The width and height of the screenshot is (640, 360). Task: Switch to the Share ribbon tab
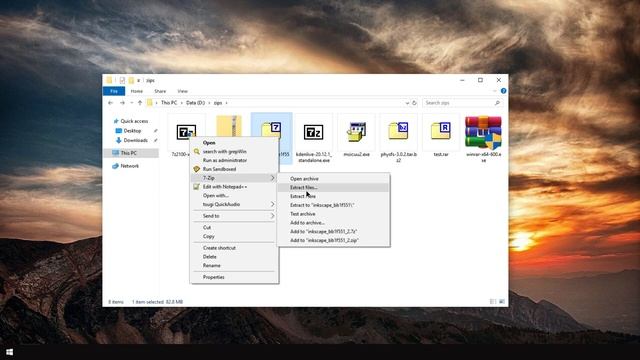160,91
